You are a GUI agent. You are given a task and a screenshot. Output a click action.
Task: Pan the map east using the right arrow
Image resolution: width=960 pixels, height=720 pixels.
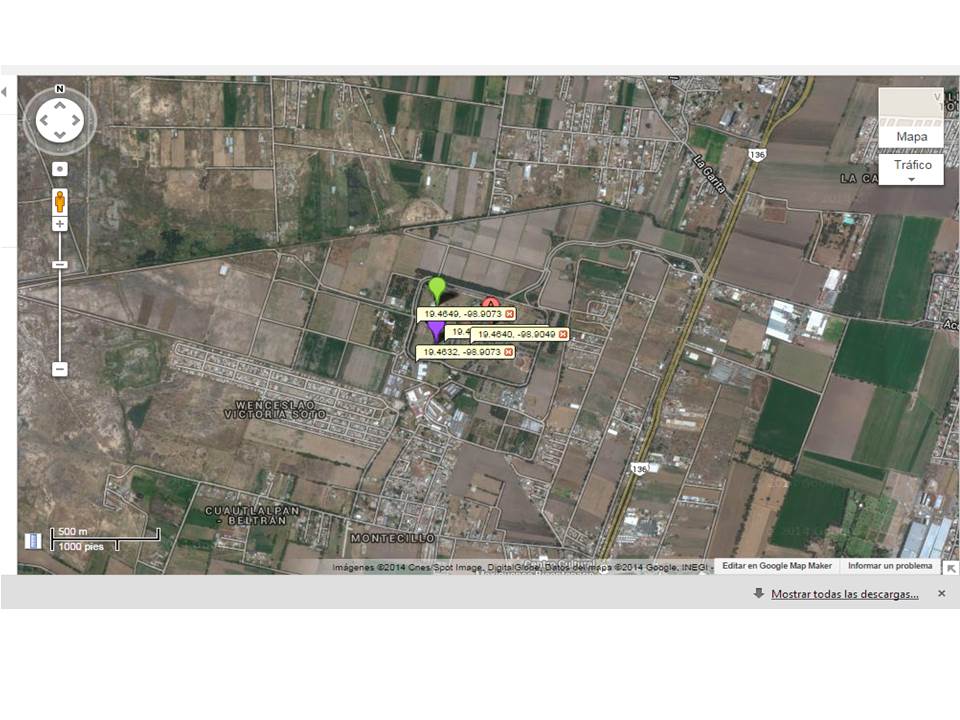[x=77, y=121]
